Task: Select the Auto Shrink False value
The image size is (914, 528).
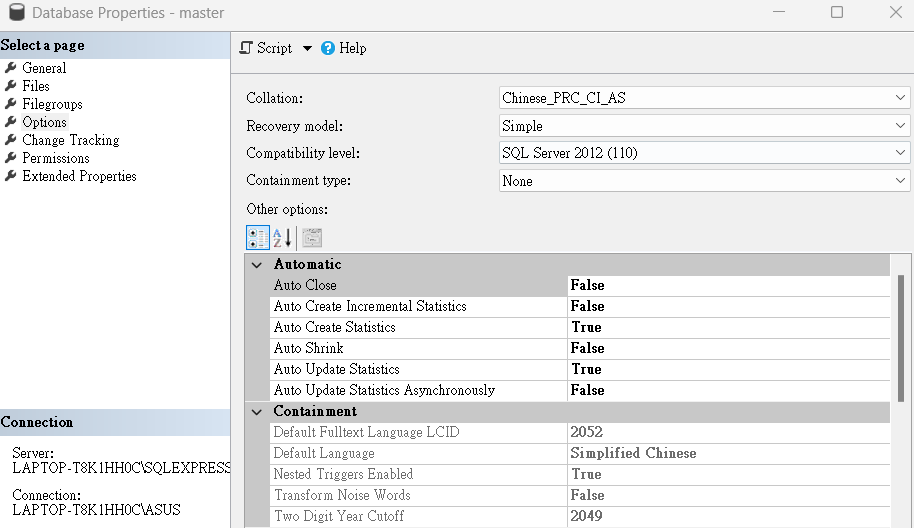Action: click(x=729, y=348)
